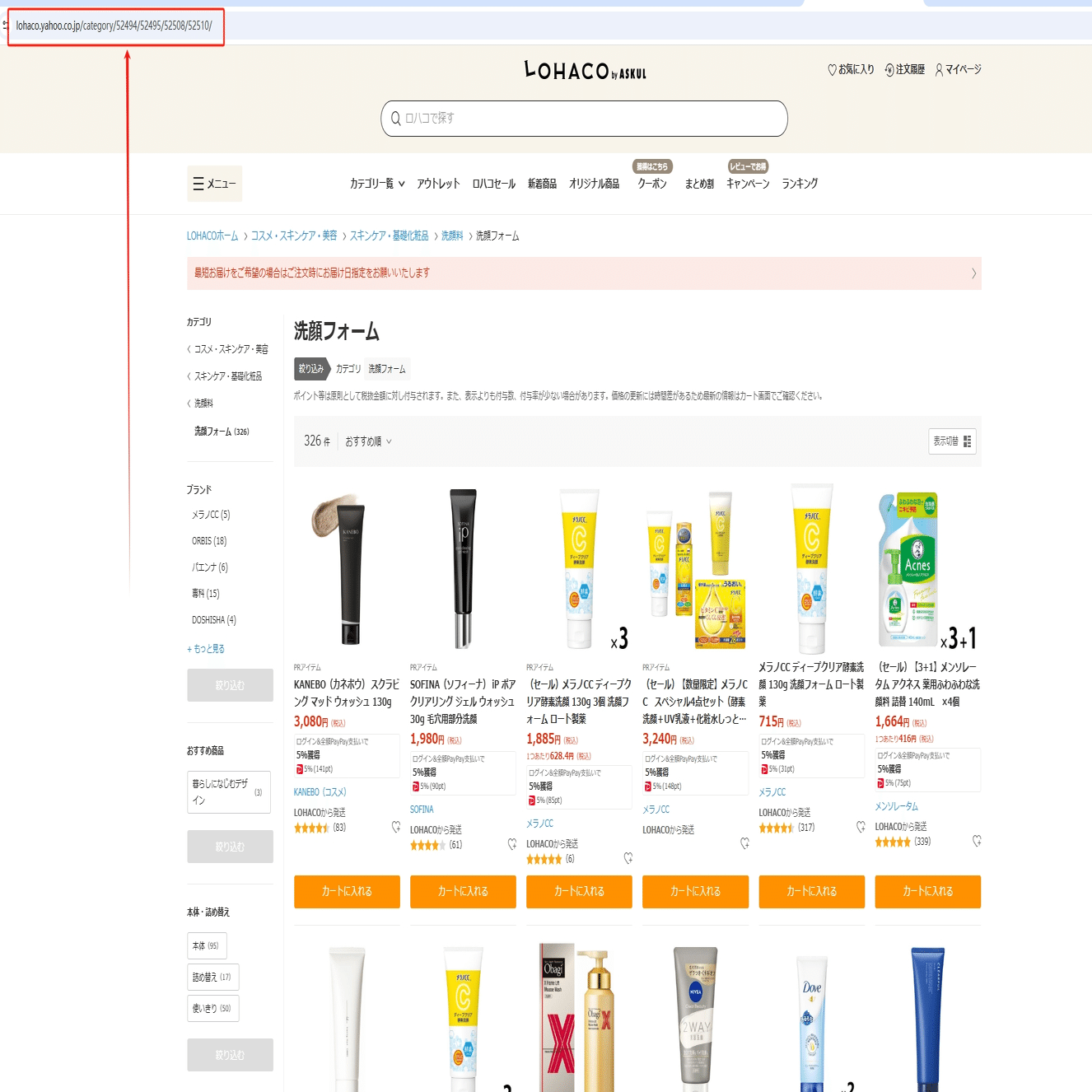Open the メニュー hamburger menu
This screenshot has width=1092, height=1092.
point(214,184)
